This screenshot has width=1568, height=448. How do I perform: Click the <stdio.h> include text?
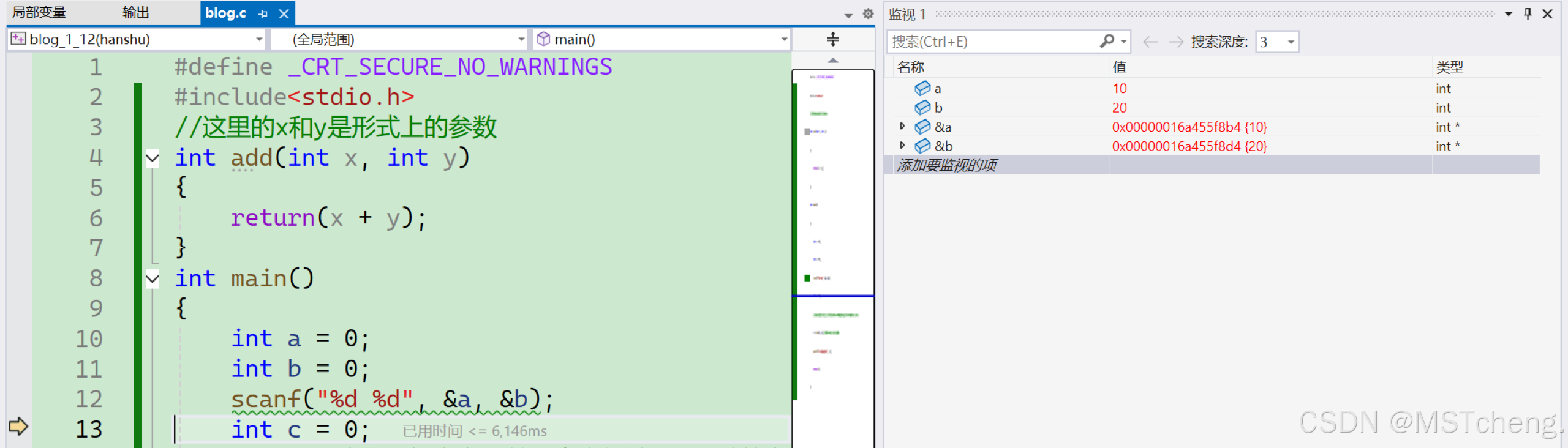pos(351,97)
